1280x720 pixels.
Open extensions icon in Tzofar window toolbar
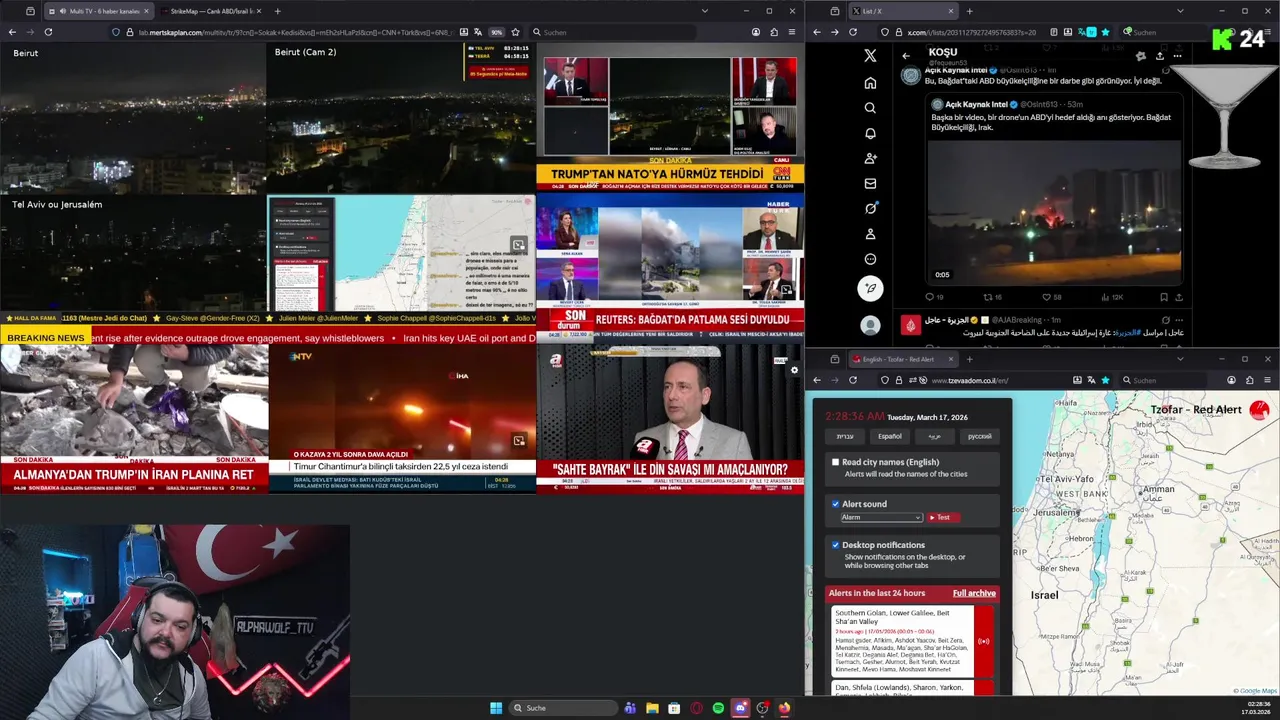point(1250,380)
